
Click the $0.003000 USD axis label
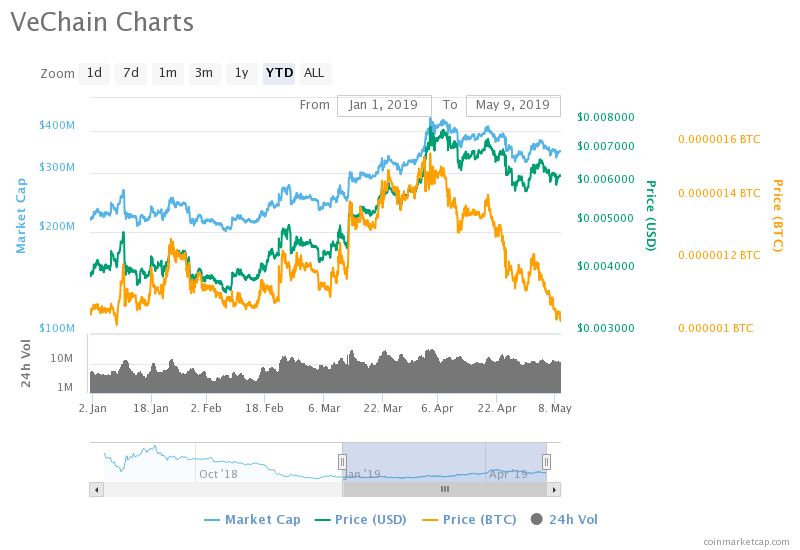pyautogui.click(x=606, y=328)
